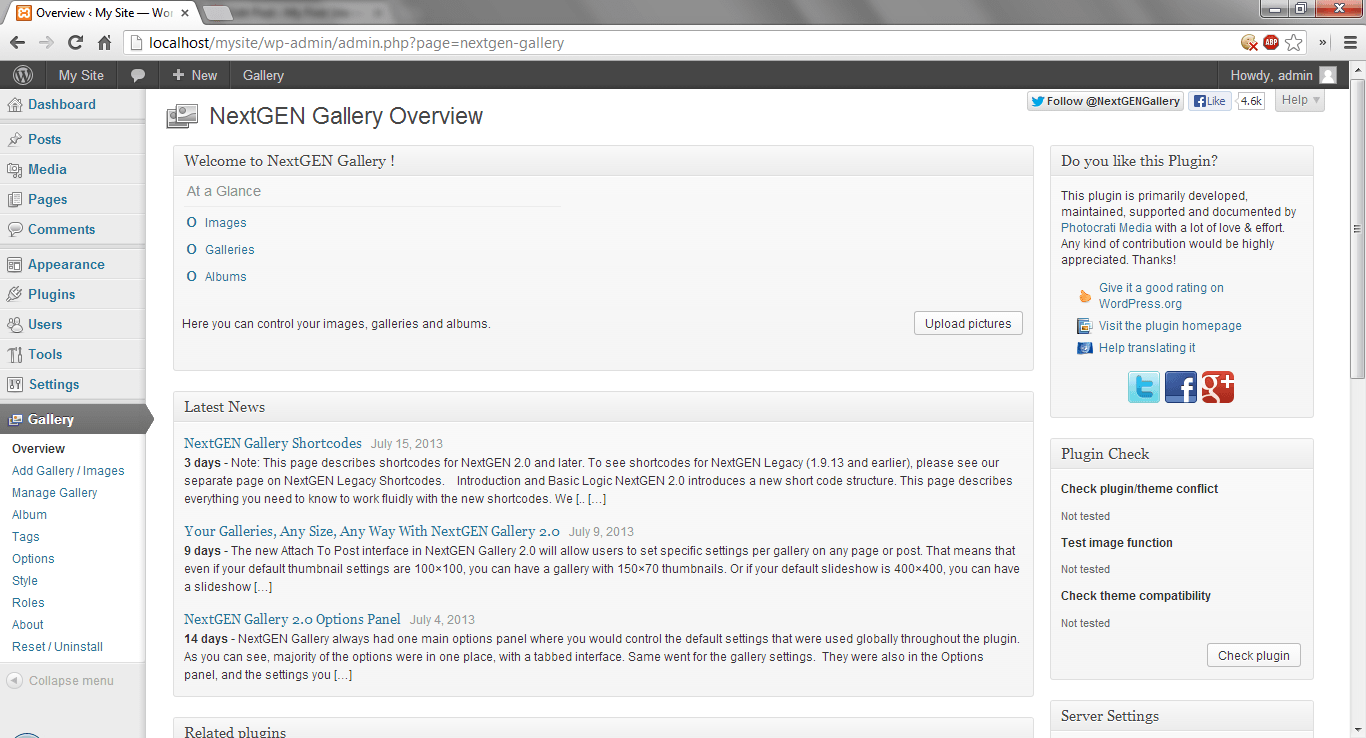Screen dimensions: 1366x738
Task: Open the comments bubble icon in admin bar
Action: click(138, 75)
